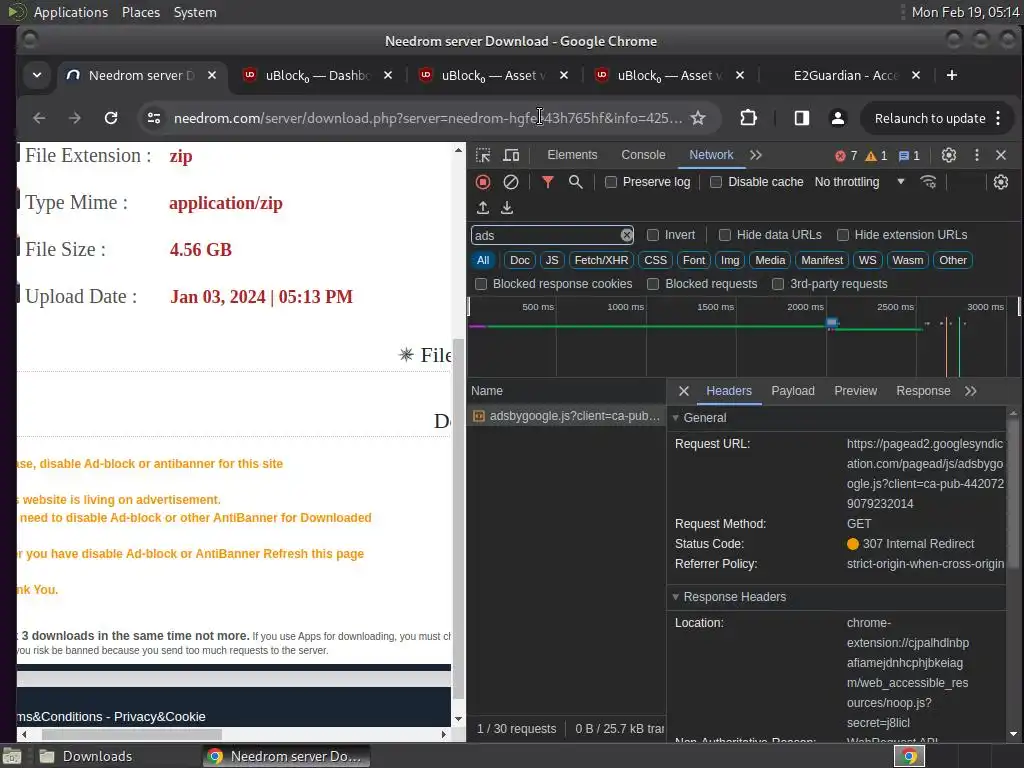Collapse the General section
The height and width of the screenshot is (768, 1024).
click(x=676, y=418)
